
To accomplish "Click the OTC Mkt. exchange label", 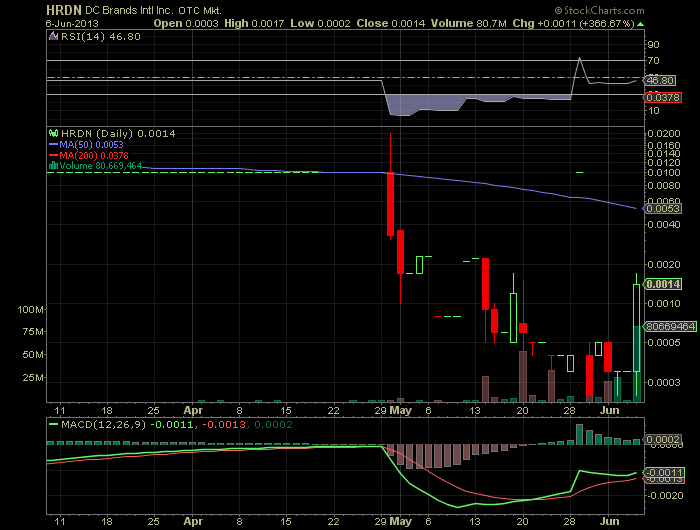I will (200, 10).
